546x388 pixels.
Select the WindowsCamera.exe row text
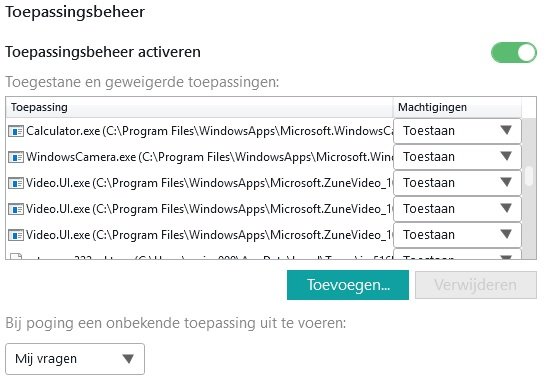[210, 157]
